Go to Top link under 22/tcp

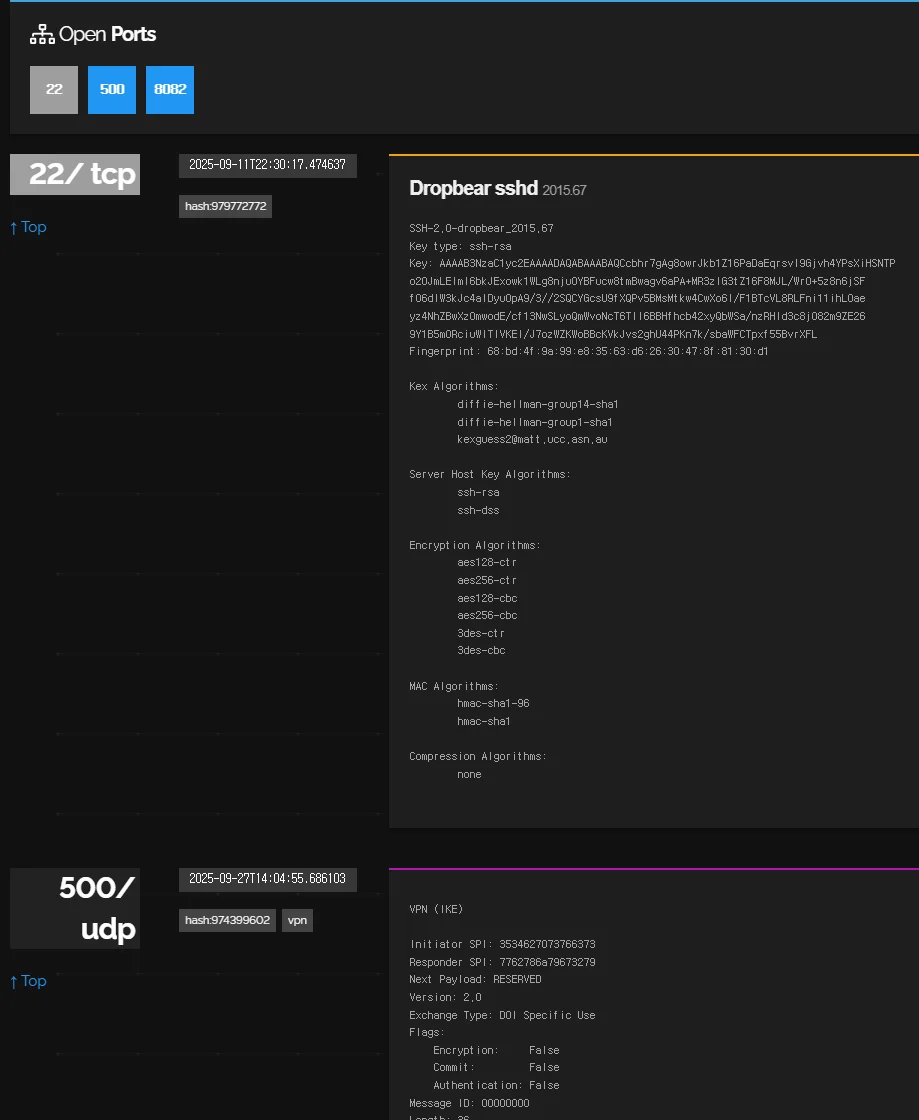coord(29,227)
